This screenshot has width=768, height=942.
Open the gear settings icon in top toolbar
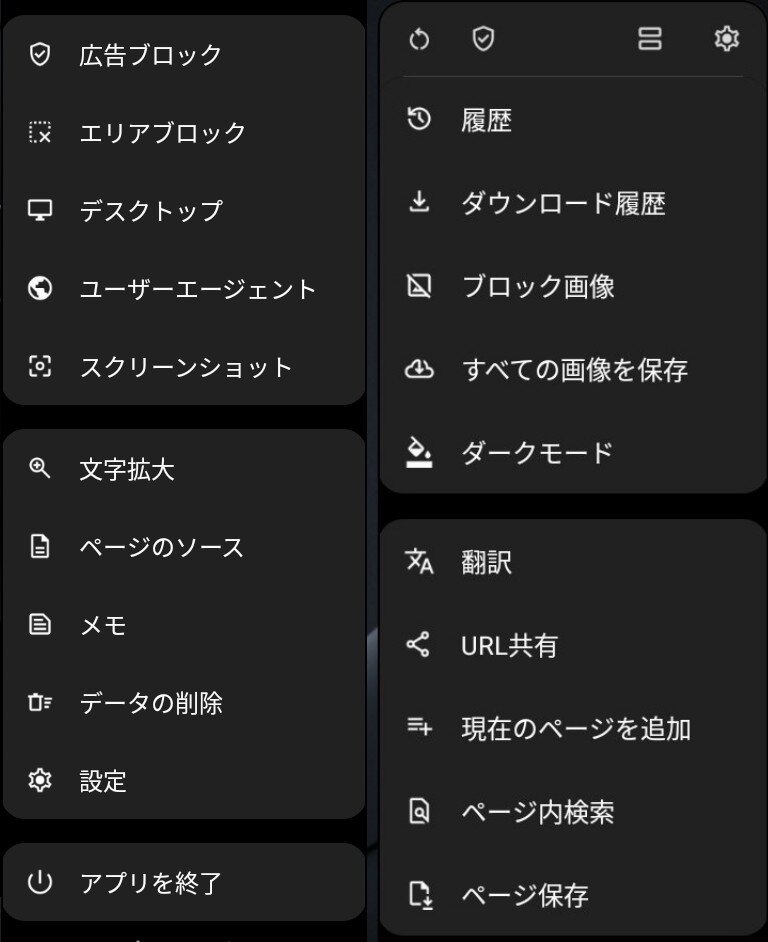point(726,40)
